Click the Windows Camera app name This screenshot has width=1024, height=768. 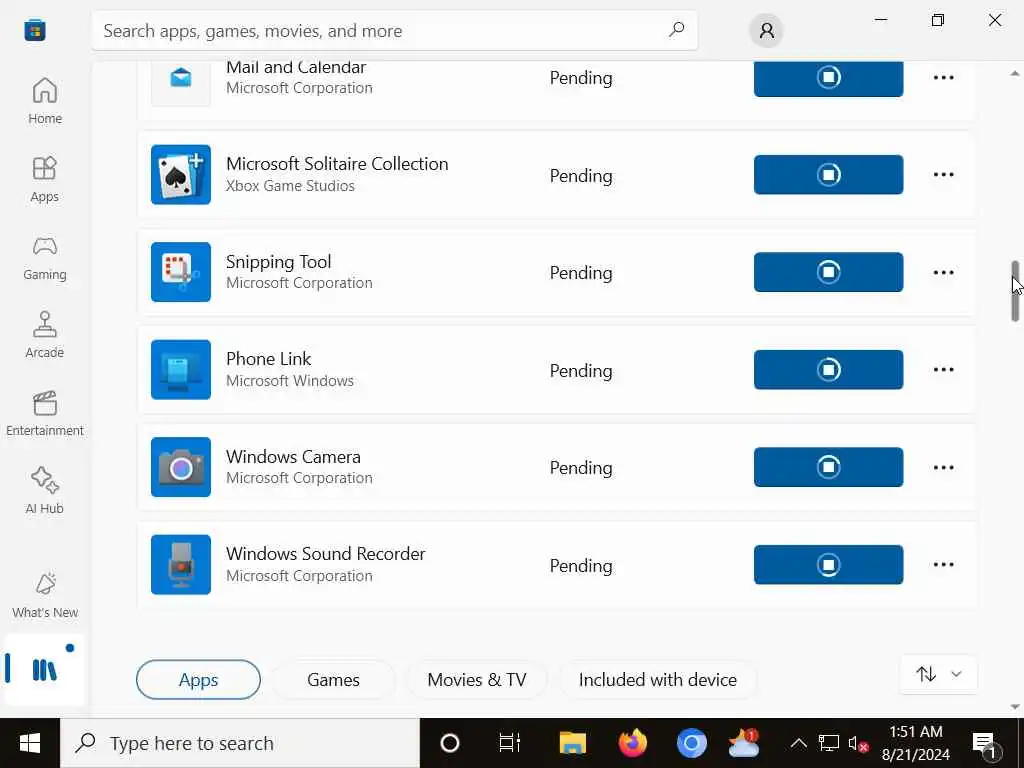coord(293,456)
